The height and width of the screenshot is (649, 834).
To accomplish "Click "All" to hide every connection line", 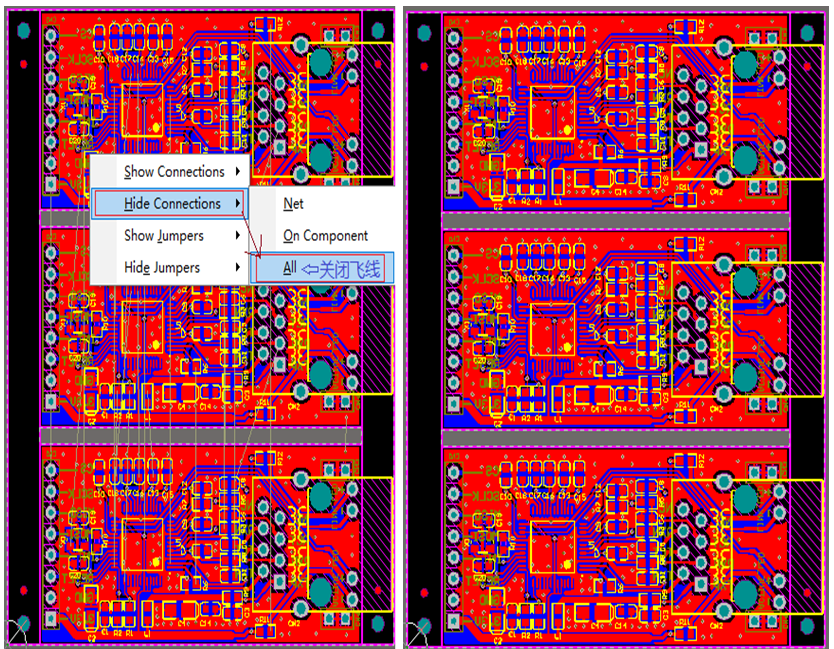I will click(290, 267).
